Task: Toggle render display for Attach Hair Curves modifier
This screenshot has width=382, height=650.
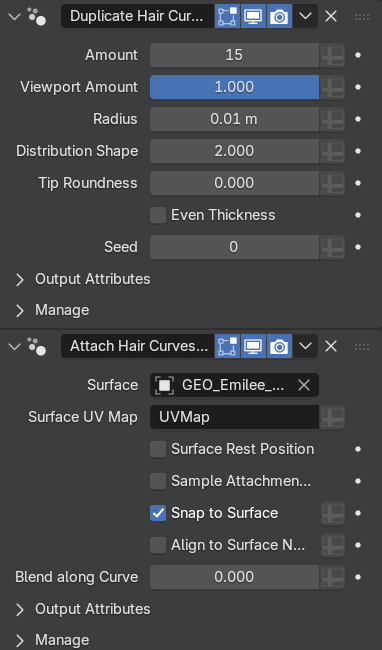Action: click(x=279, y=347)
